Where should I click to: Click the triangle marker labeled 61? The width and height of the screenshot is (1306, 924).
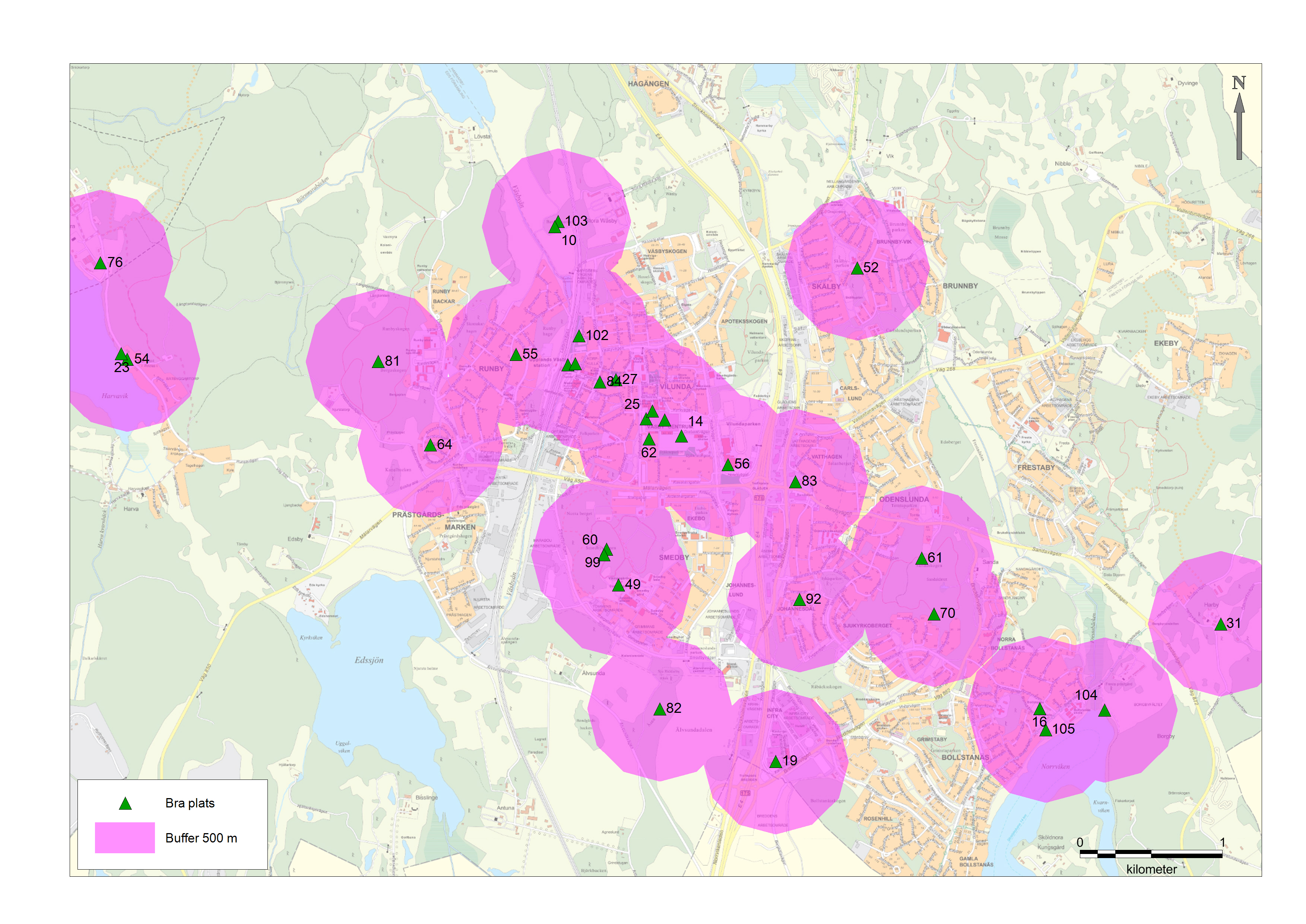pyautogui.click(x=921, y=559)
